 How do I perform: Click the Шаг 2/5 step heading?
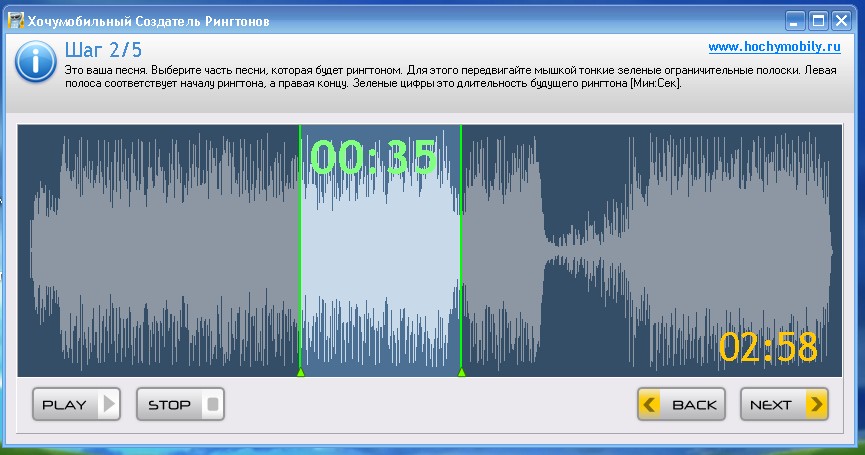[104, 50]
